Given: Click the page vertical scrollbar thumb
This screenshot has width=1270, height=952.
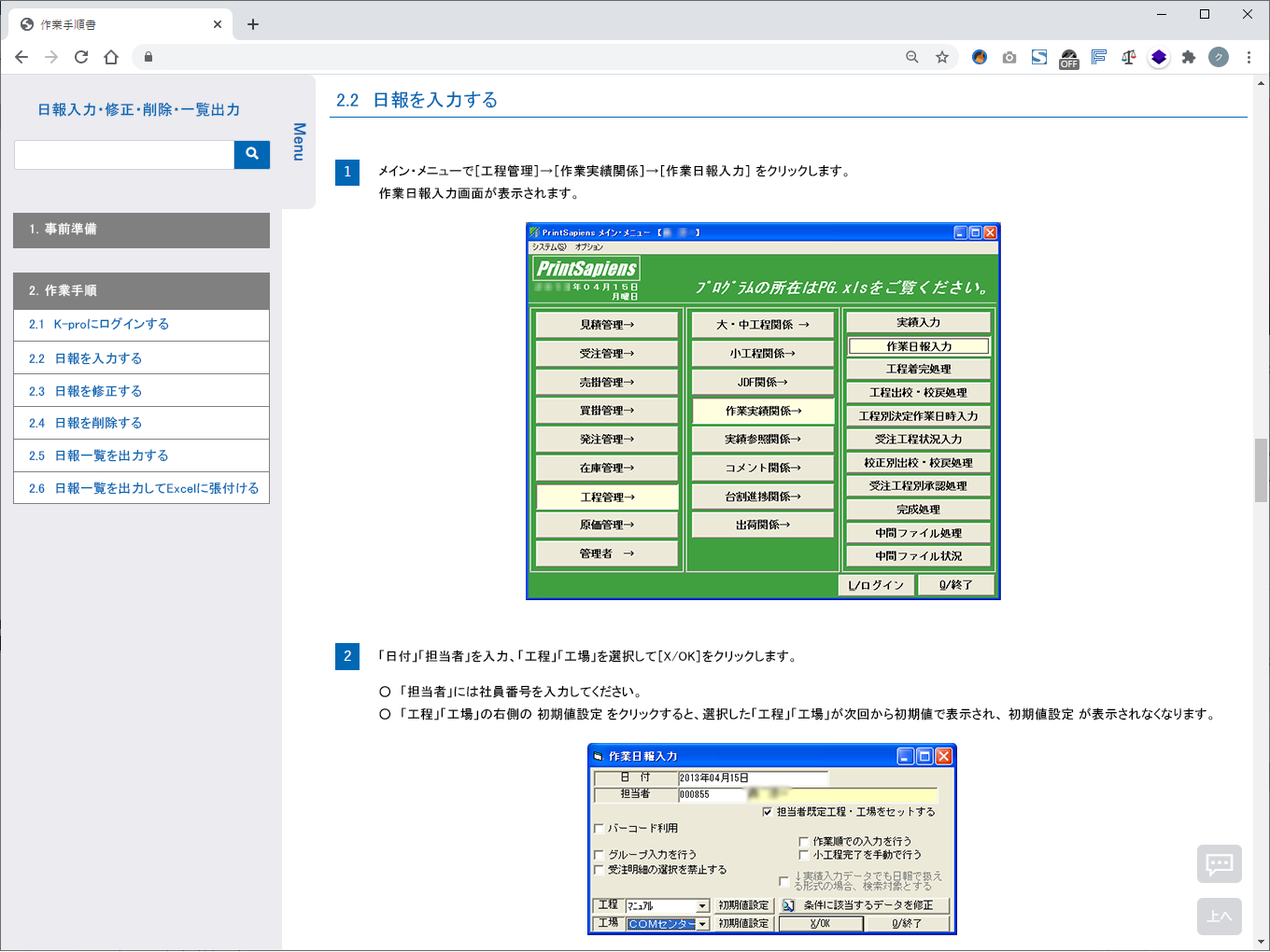Looking at the screenshot, I should pyautogui.click(x=1261, y=469).
